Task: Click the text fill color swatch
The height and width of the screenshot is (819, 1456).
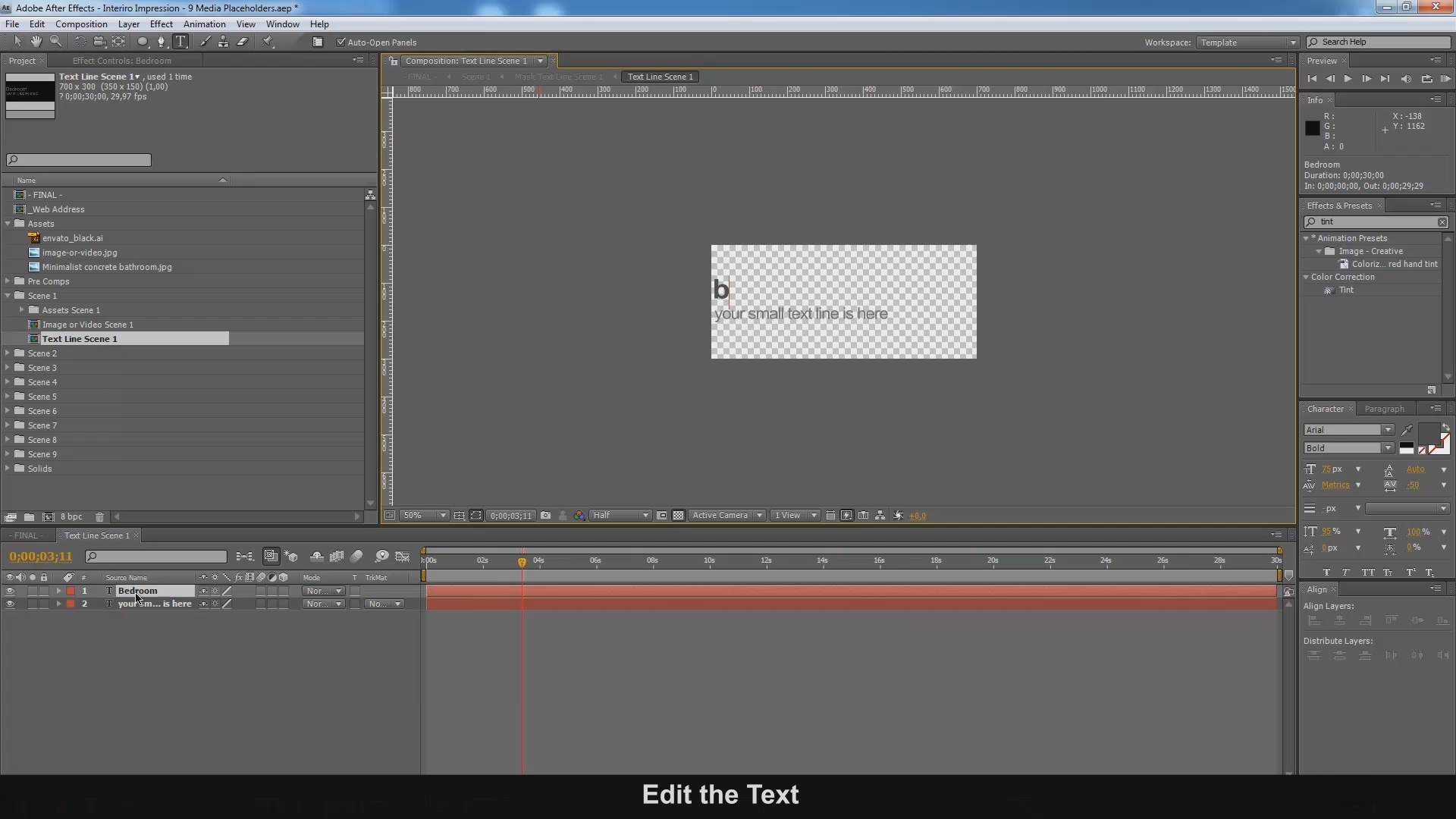Action: pos(1429,431)
